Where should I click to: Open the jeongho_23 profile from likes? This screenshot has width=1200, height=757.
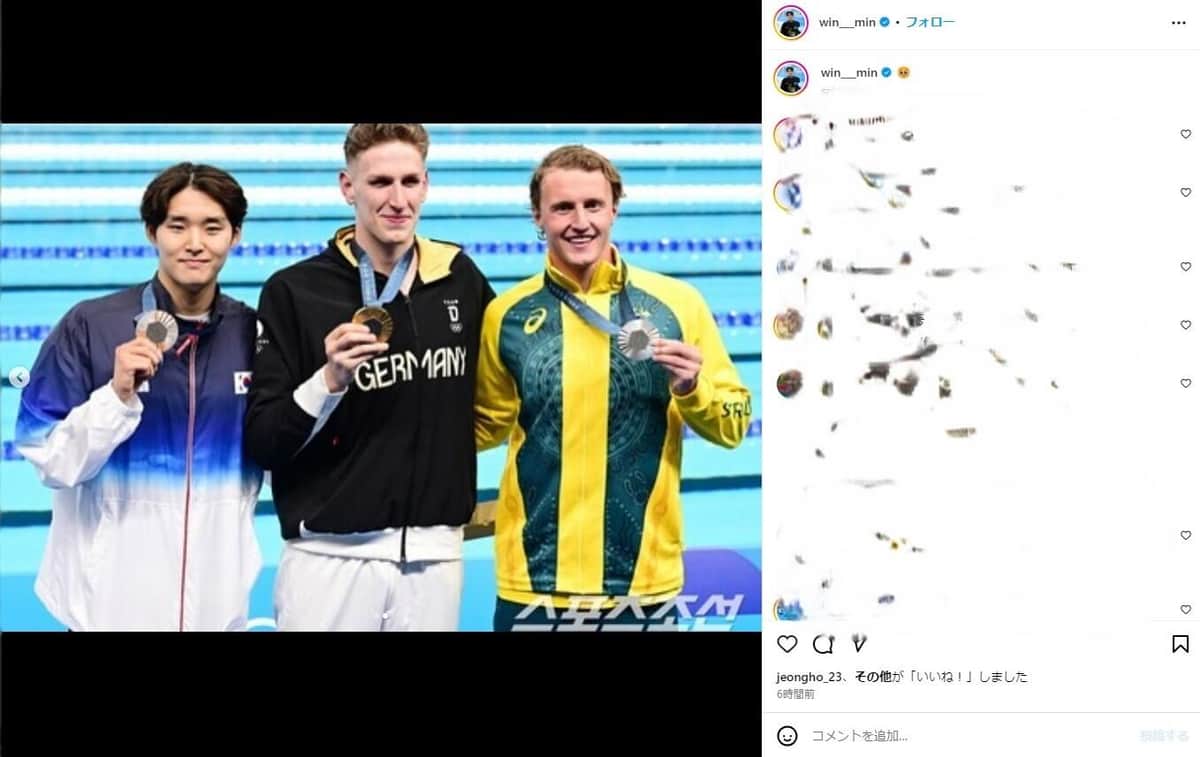[810, 677]
